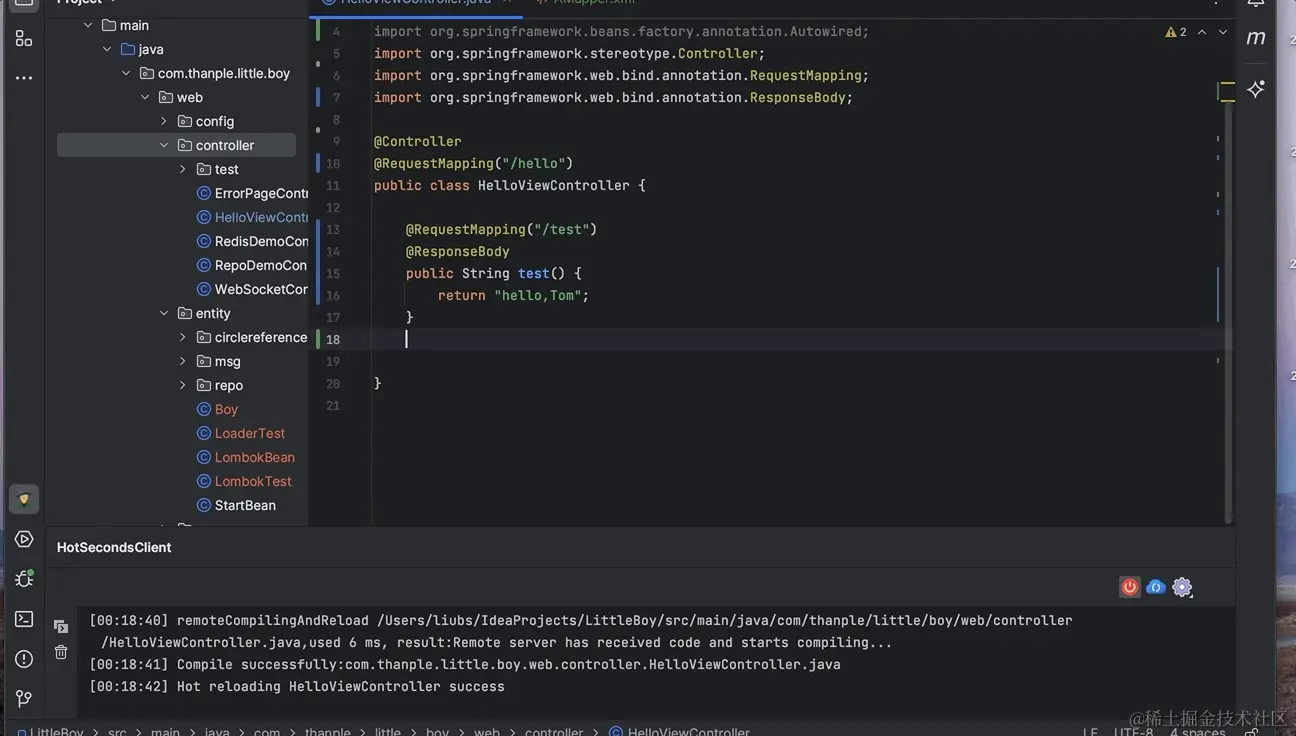
Task: Select LombokTest class in tree
Action: [253, 481]
